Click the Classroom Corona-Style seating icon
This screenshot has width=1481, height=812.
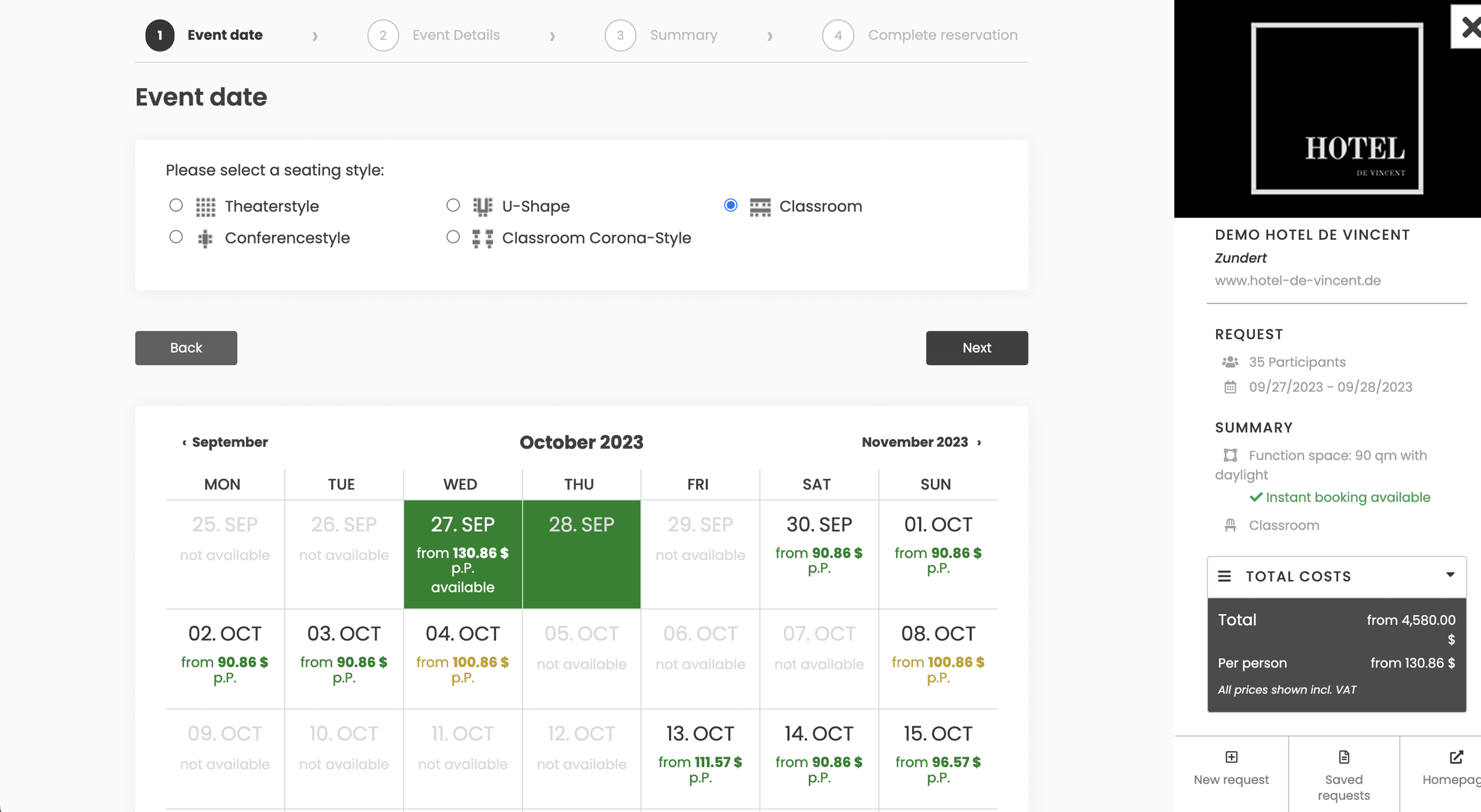coord(482,238)
